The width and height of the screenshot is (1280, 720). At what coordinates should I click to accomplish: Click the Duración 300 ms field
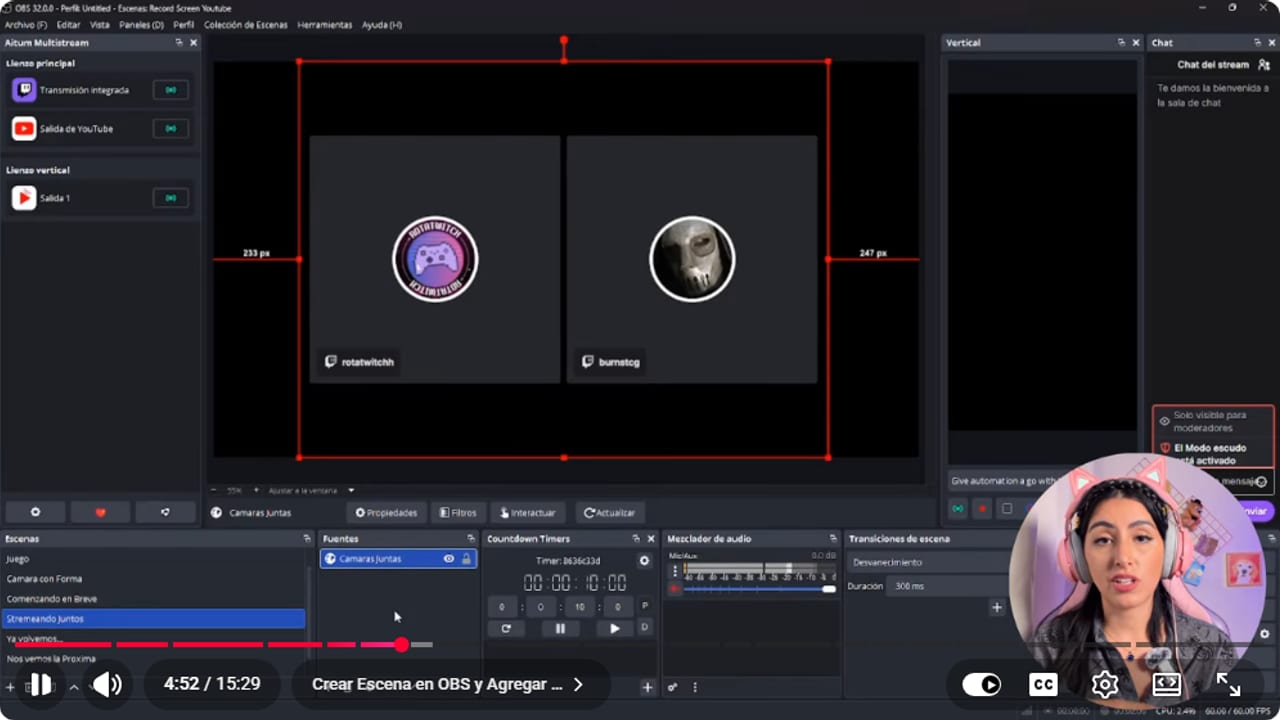tap(948, 586)
